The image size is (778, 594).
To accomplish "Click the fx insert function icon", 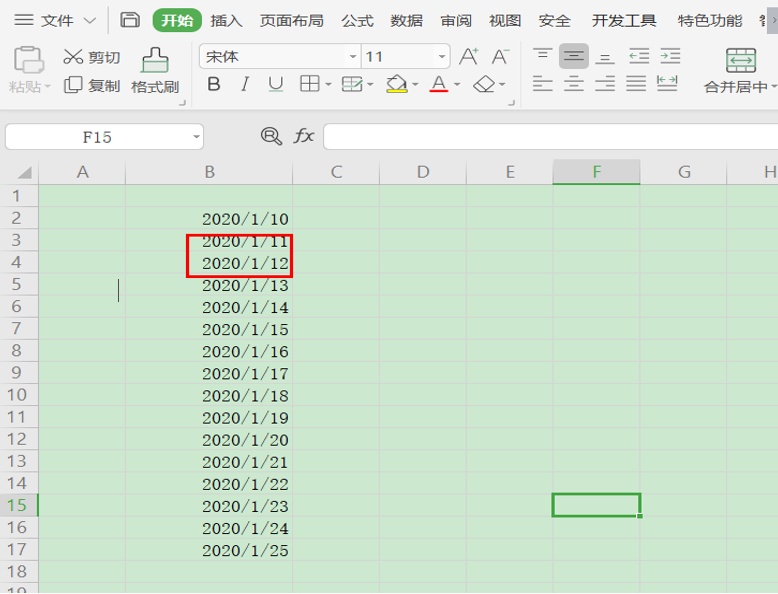I will [x=304, y=135].
